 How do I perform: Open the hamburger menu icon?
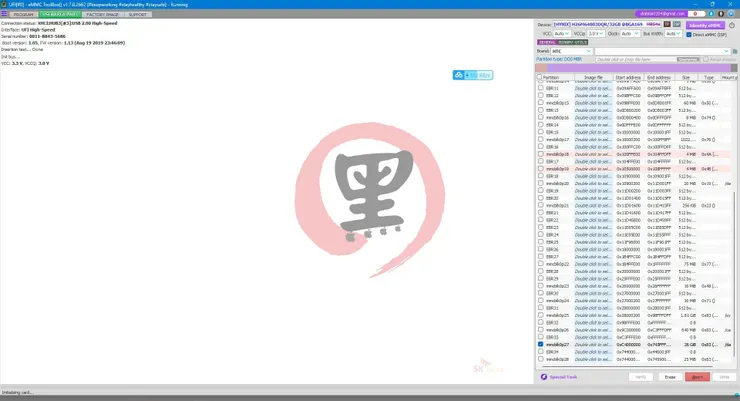[4, 14]
